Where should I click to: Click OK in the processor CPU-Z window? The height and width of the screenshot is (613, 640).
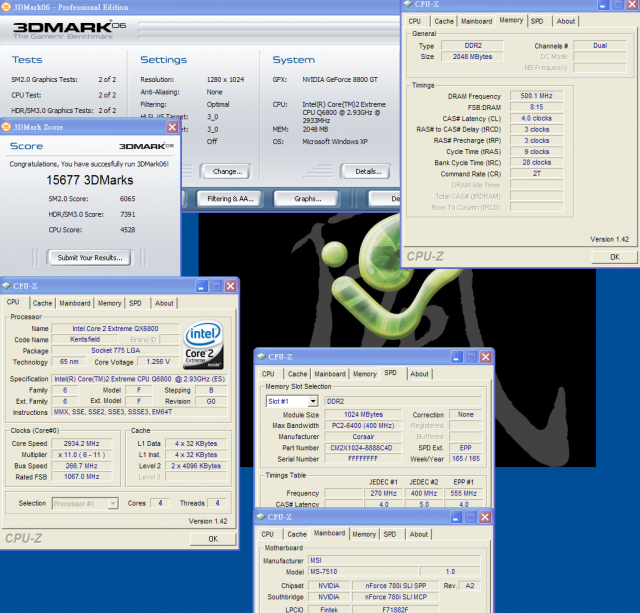click(x=213, y=539)
